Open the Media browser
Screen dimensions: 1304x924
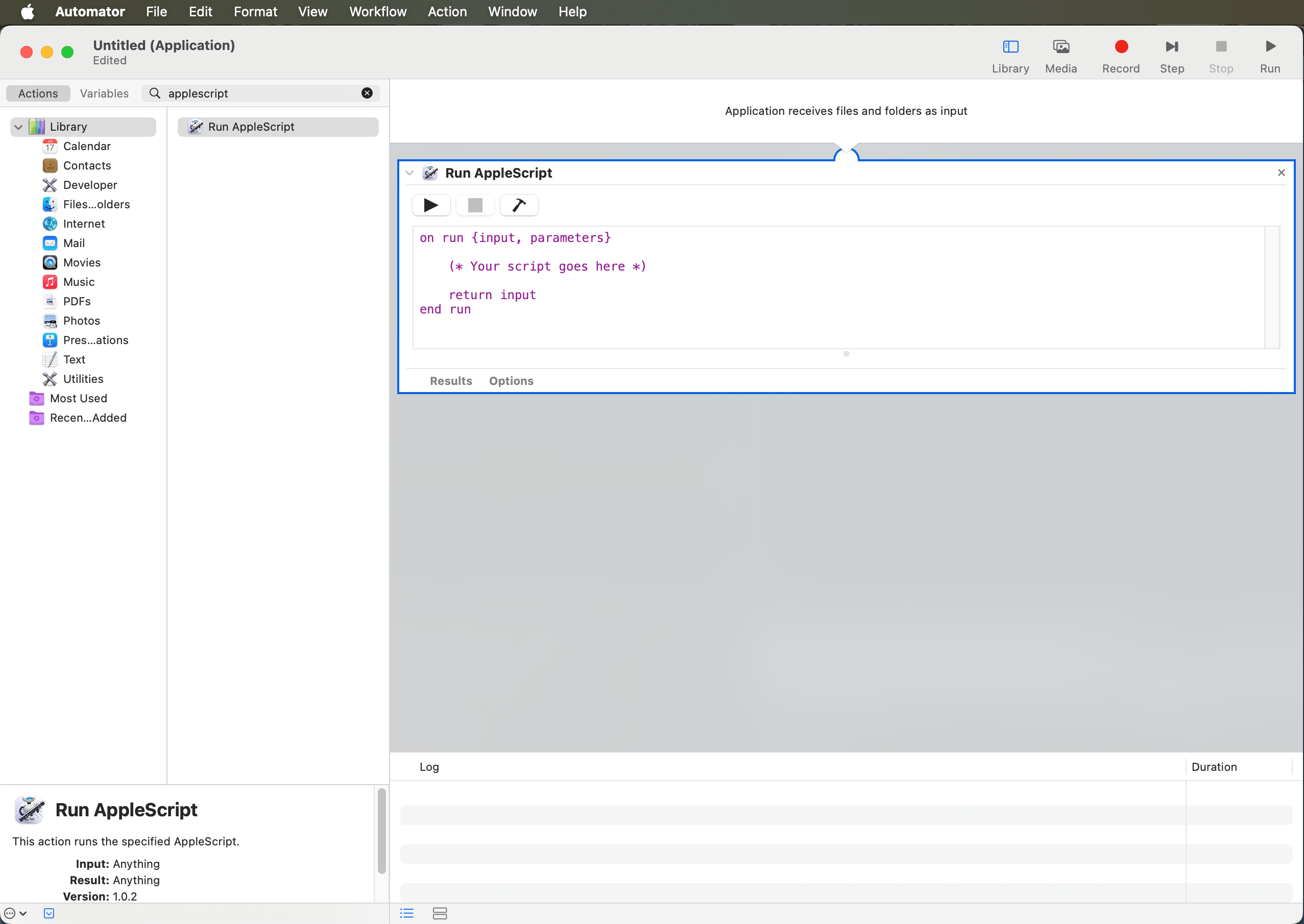point(1060,56)
